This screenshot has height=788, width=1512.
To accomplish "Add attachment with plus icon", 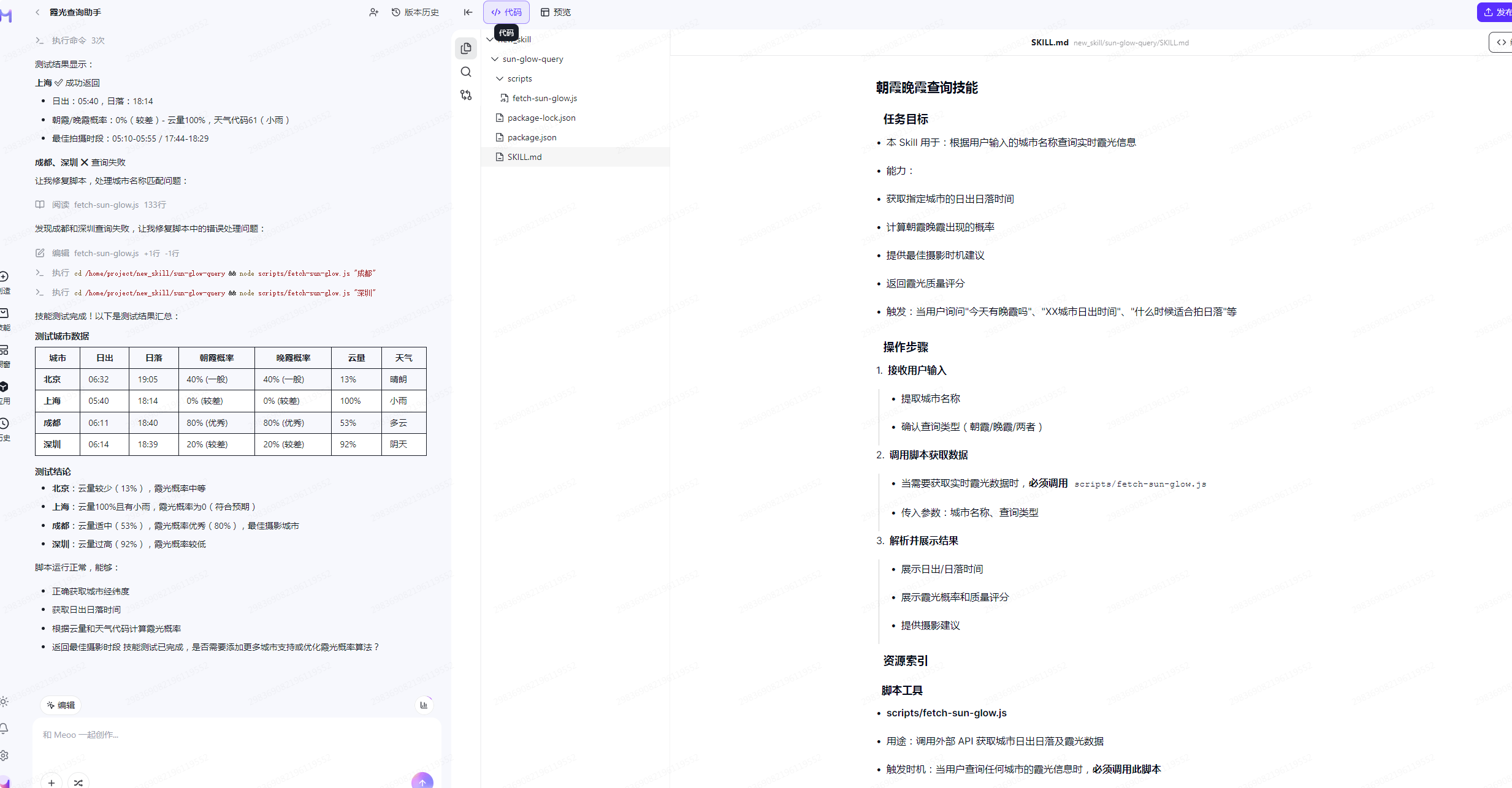I will [52, 782].
